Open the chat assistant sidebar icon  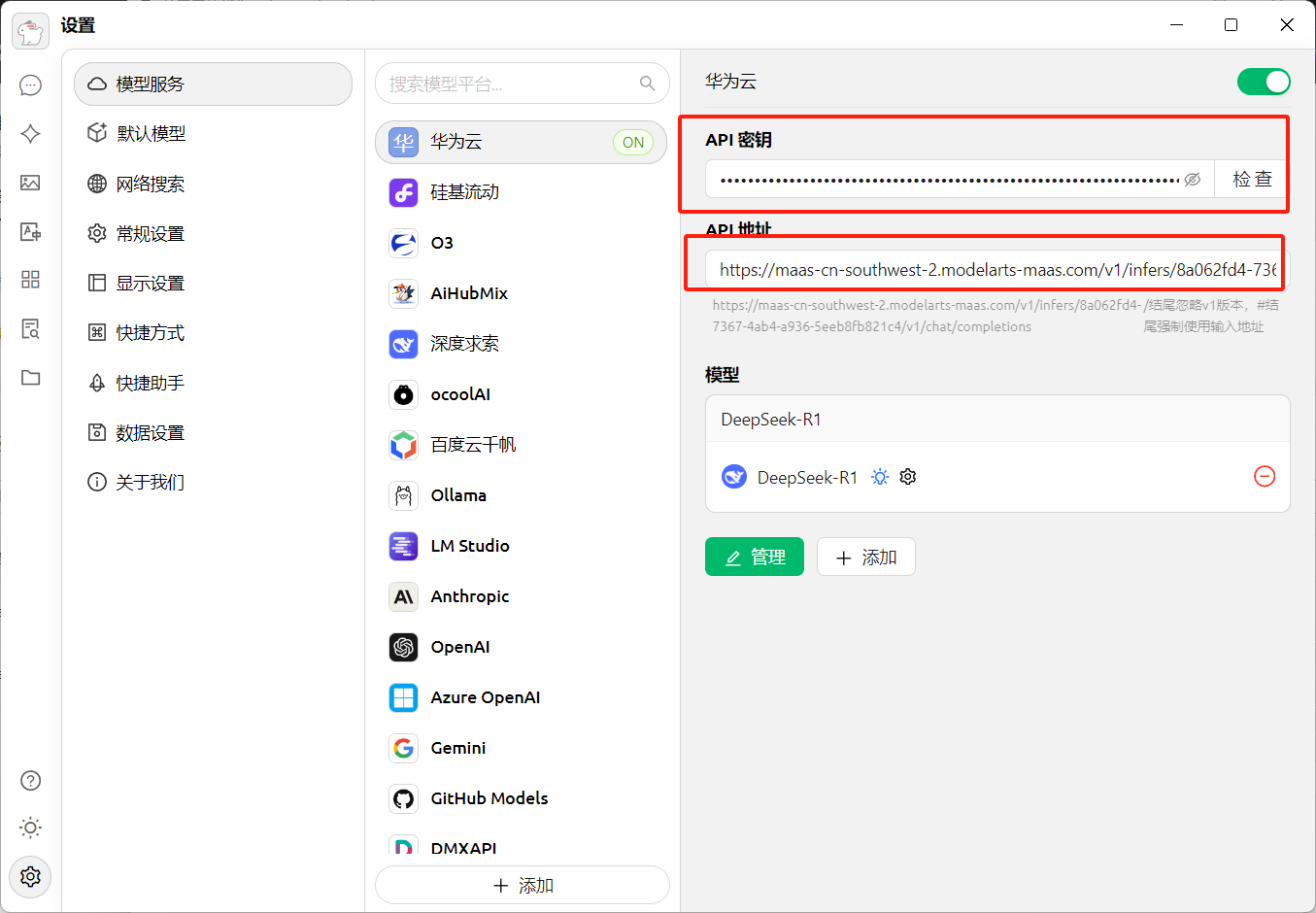click(x=30, y=85)
